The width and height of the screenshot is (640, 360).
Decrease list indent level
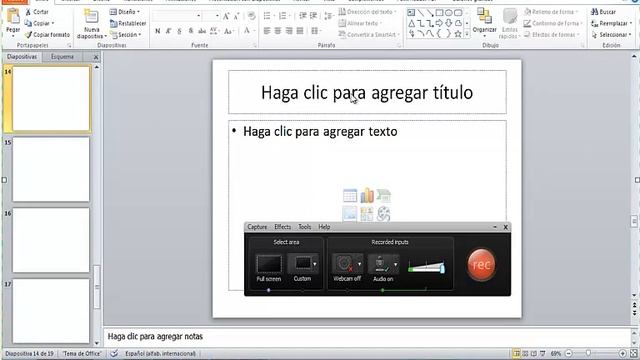(x=303, y=16)
